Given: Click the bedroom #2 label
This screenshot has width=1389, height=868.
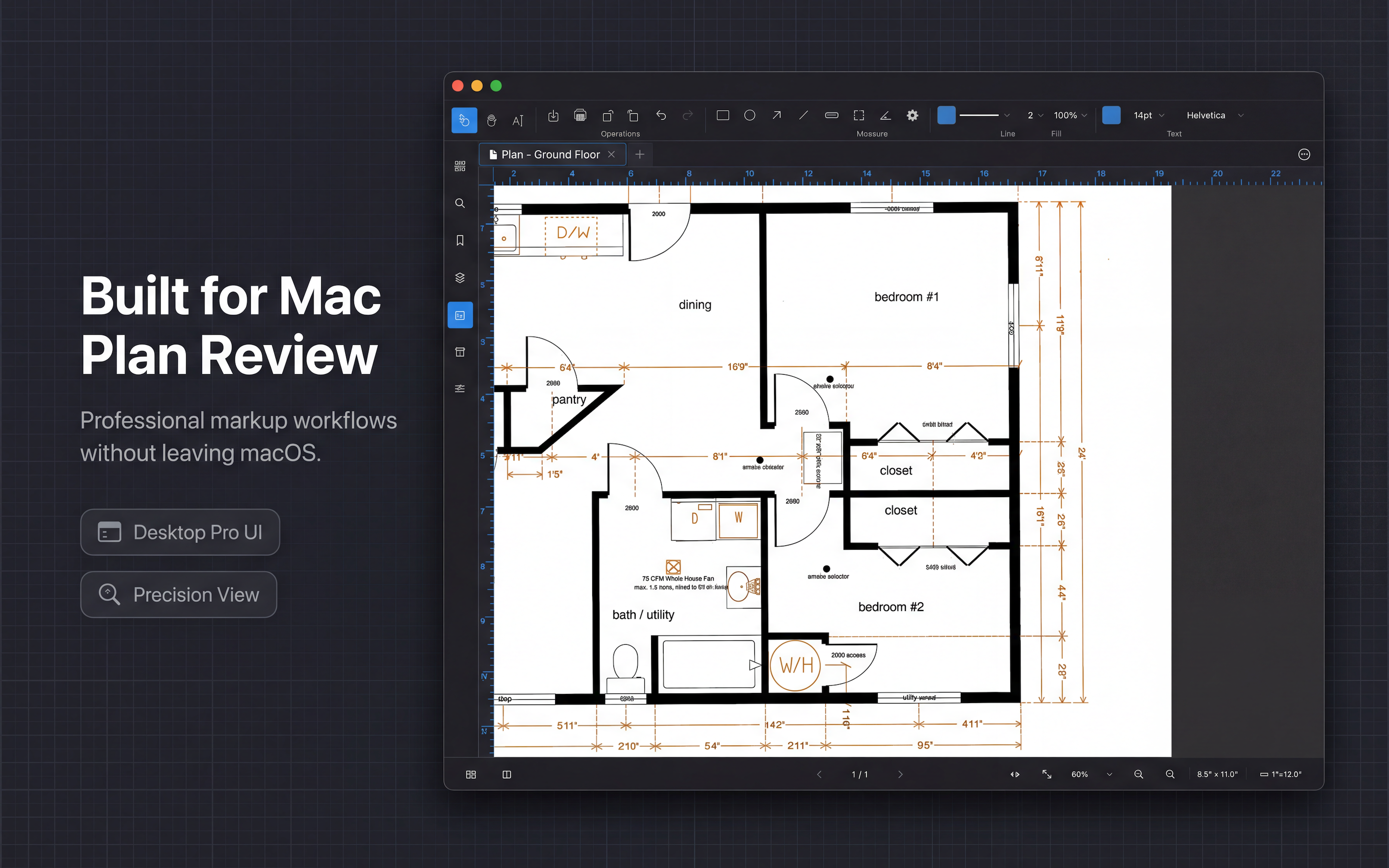Looking at the screenshot, I should [x=891, y=607].
